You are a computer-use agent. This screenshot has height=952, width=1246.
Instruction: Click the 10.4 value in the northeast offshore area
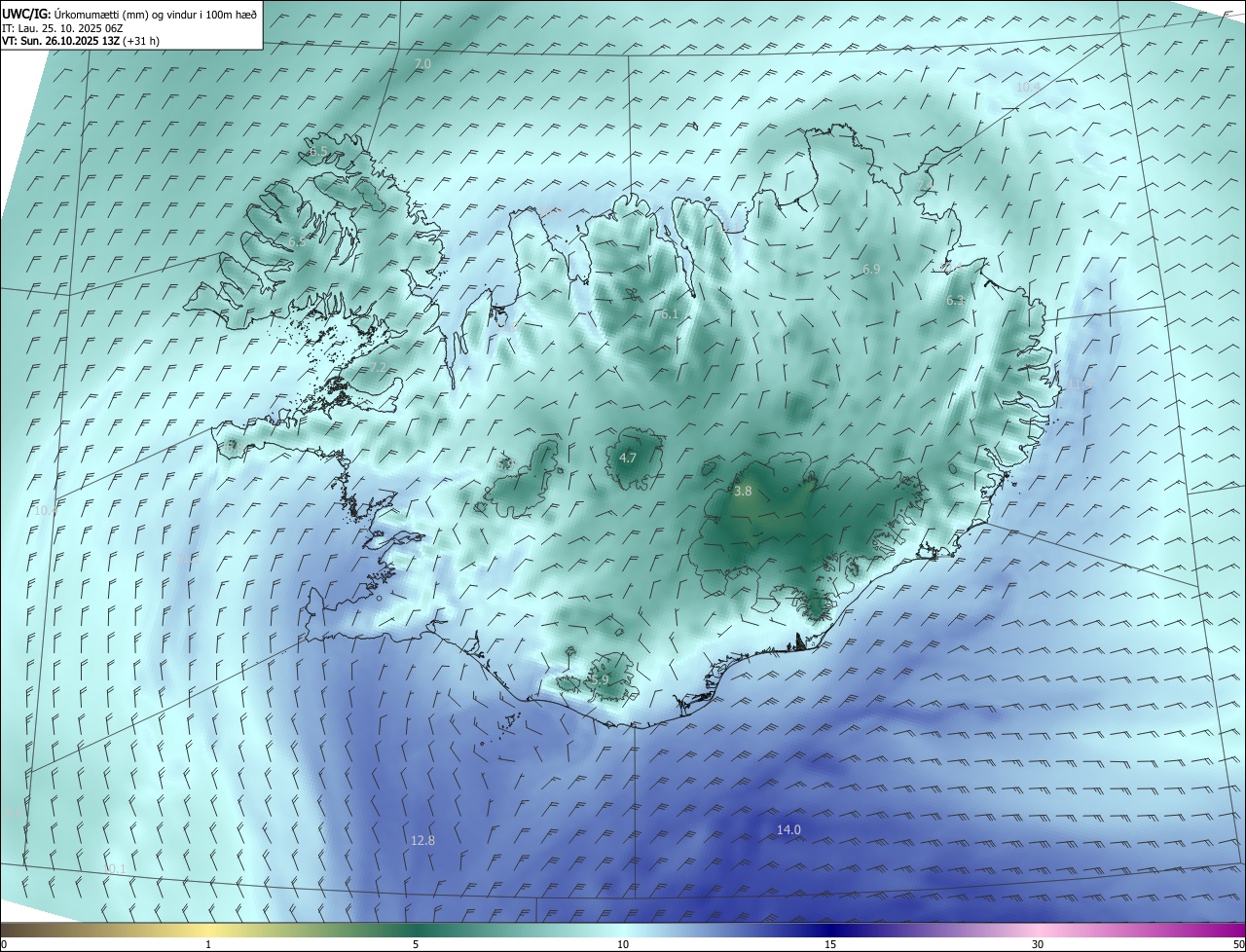point(1028,87)
